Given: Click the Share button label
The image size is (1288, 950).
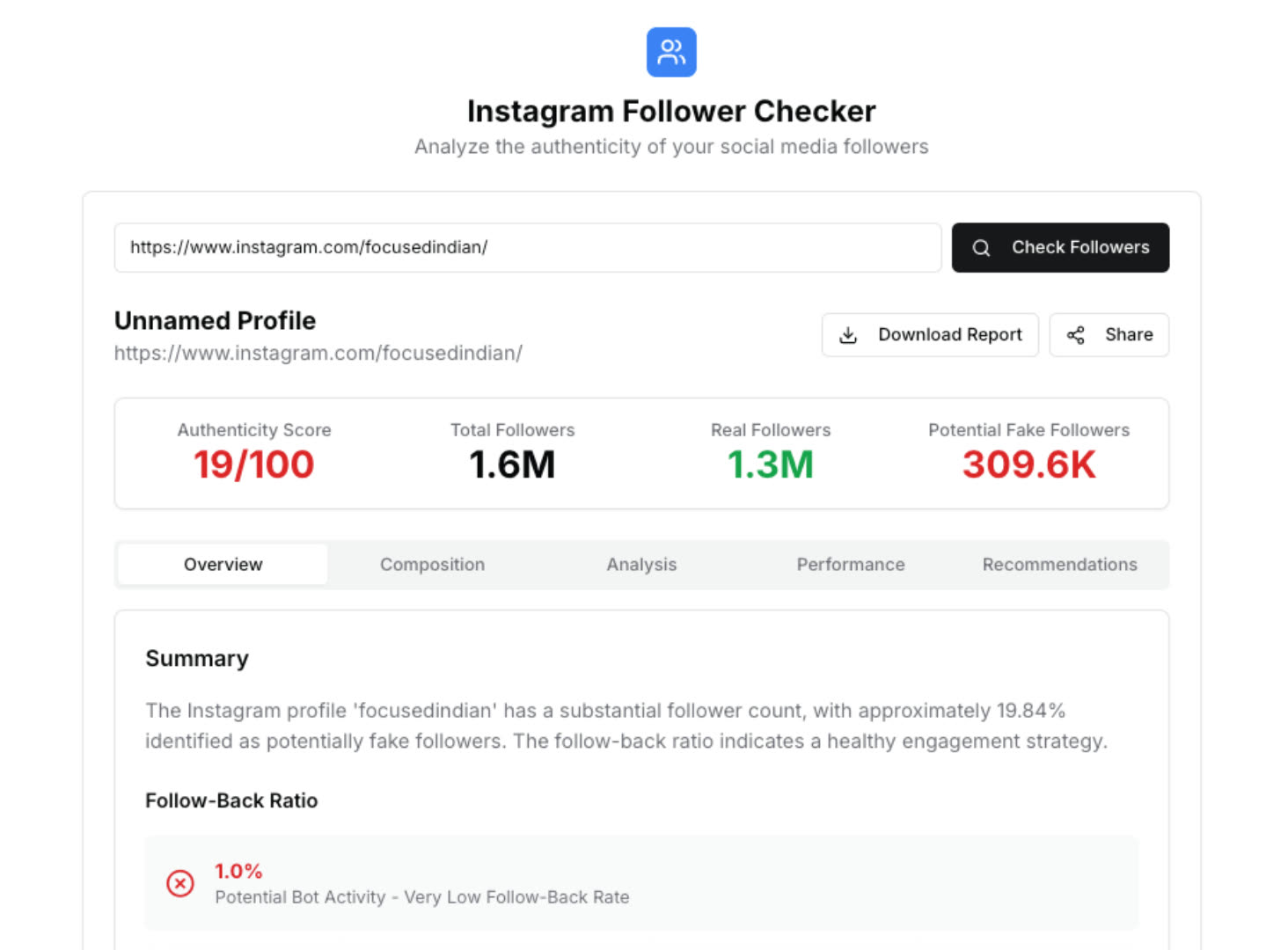Looking at the screenshot, I should point(1129,335).
